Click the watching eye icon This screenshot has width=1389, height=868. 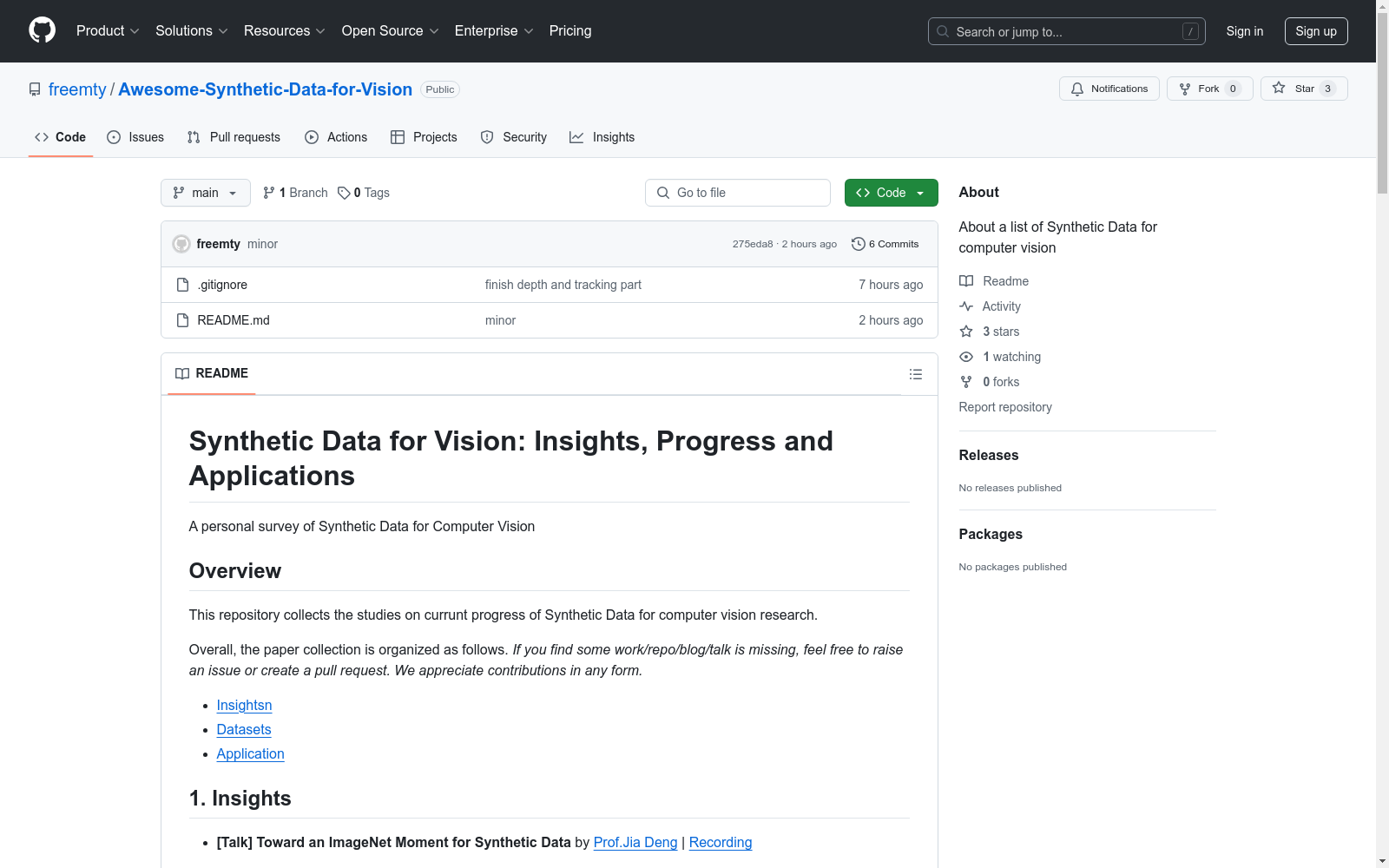click(966, 357)
